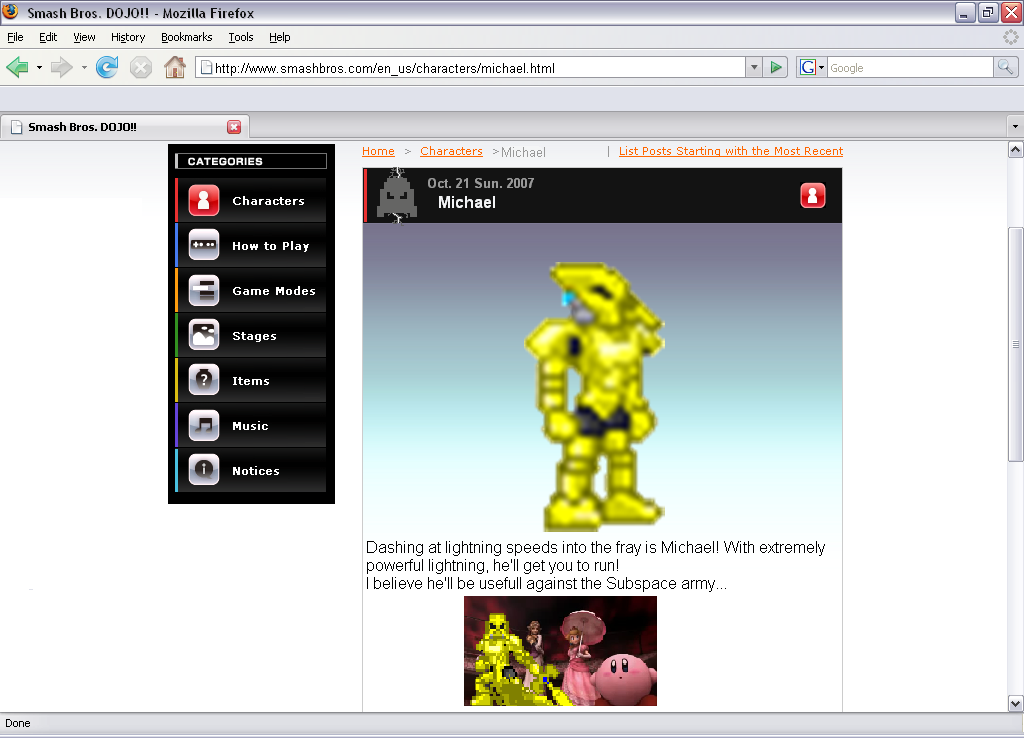Open the History menu
This screenshot has width=1025, height=739.
click(128, 37)
